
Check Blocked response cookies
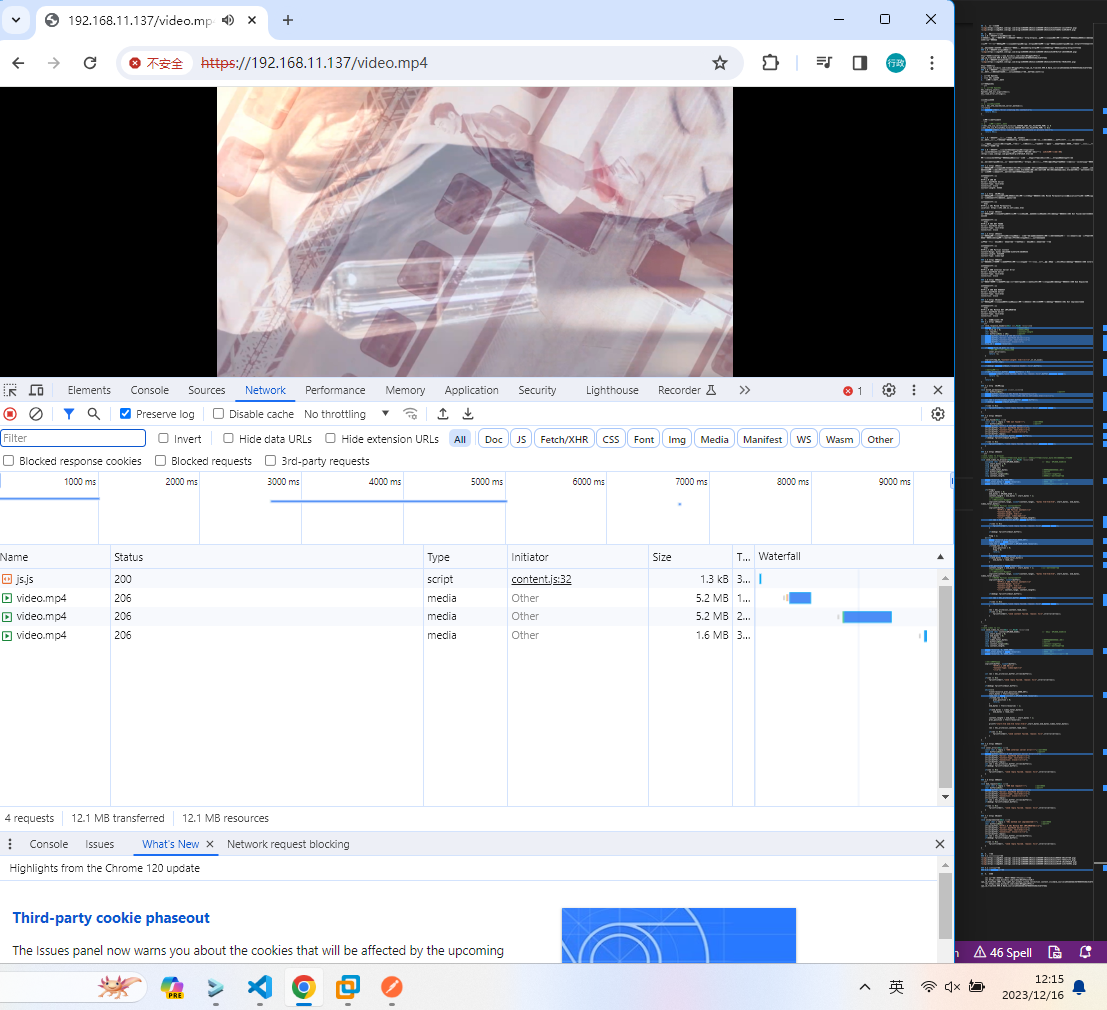[8, 461]
